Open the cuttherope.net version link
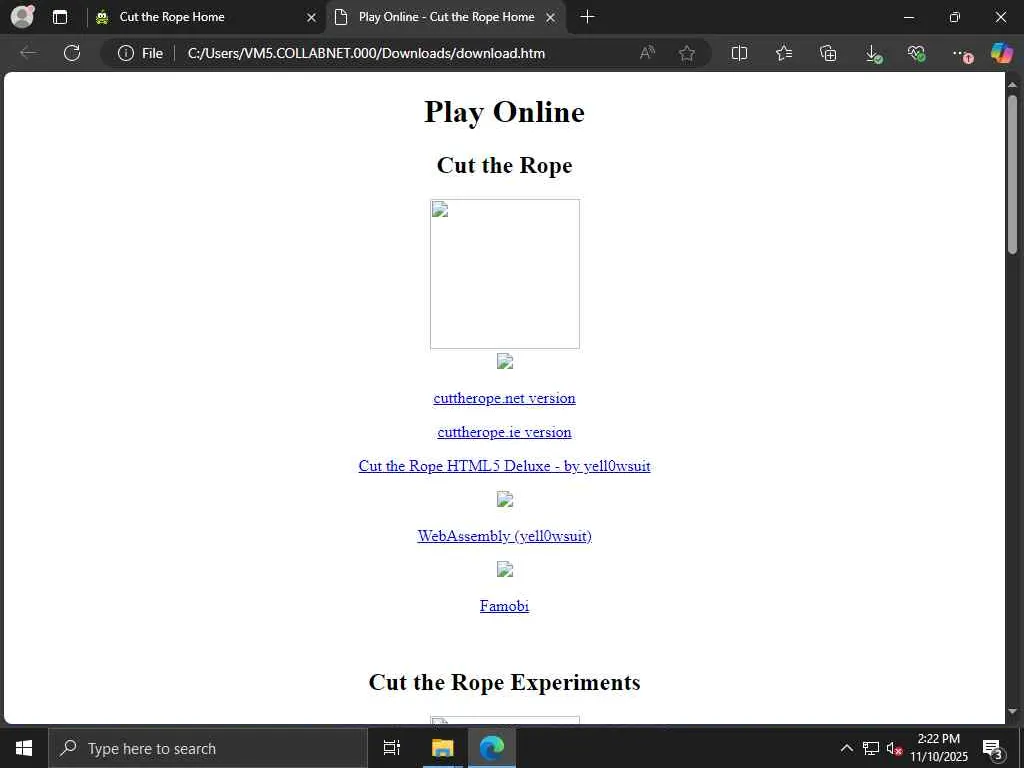 pyautogui.click(x=504, y=398)
